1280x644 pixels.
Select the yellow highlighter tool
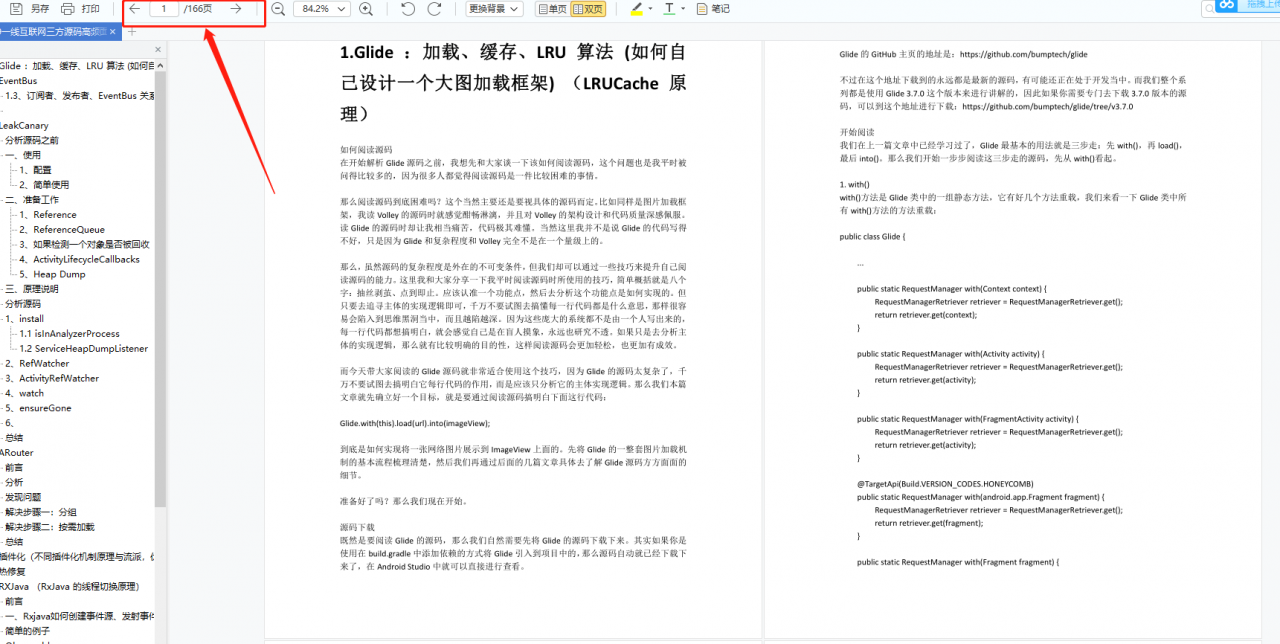(636, 9)
